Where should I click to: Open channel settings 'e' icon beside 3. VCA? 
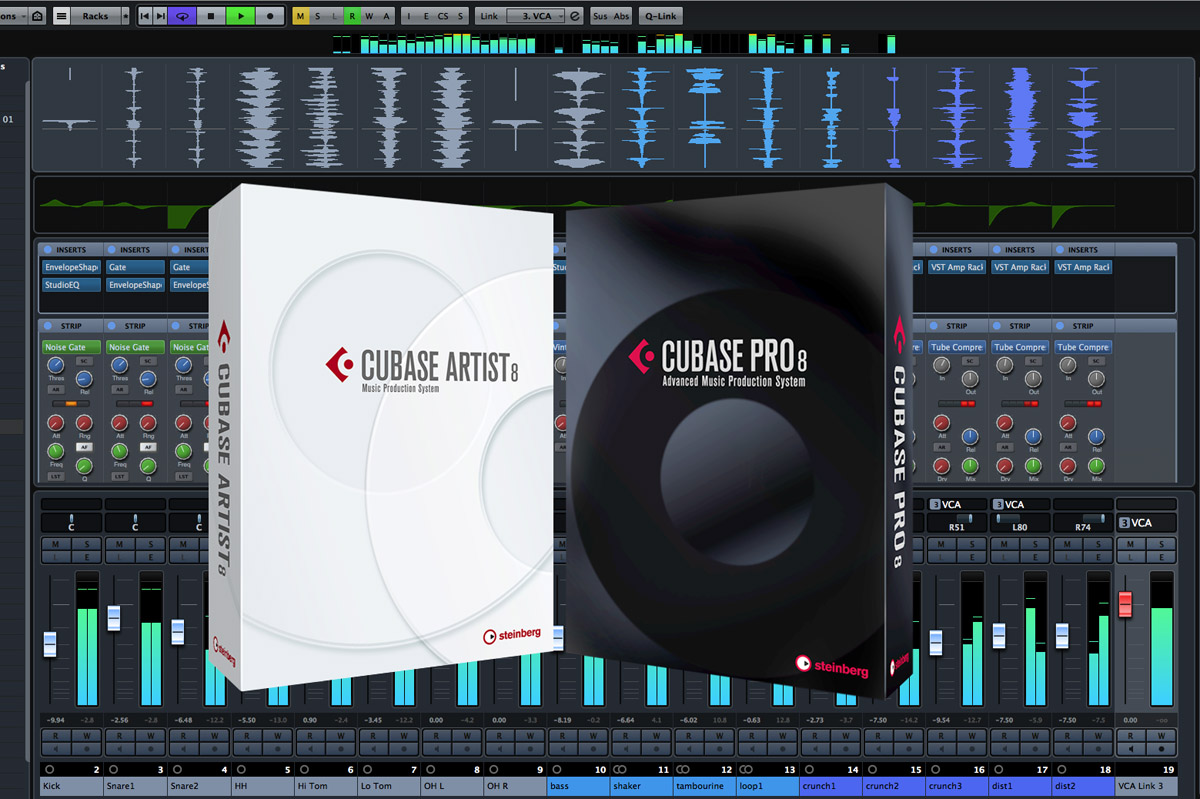point(574,16)
